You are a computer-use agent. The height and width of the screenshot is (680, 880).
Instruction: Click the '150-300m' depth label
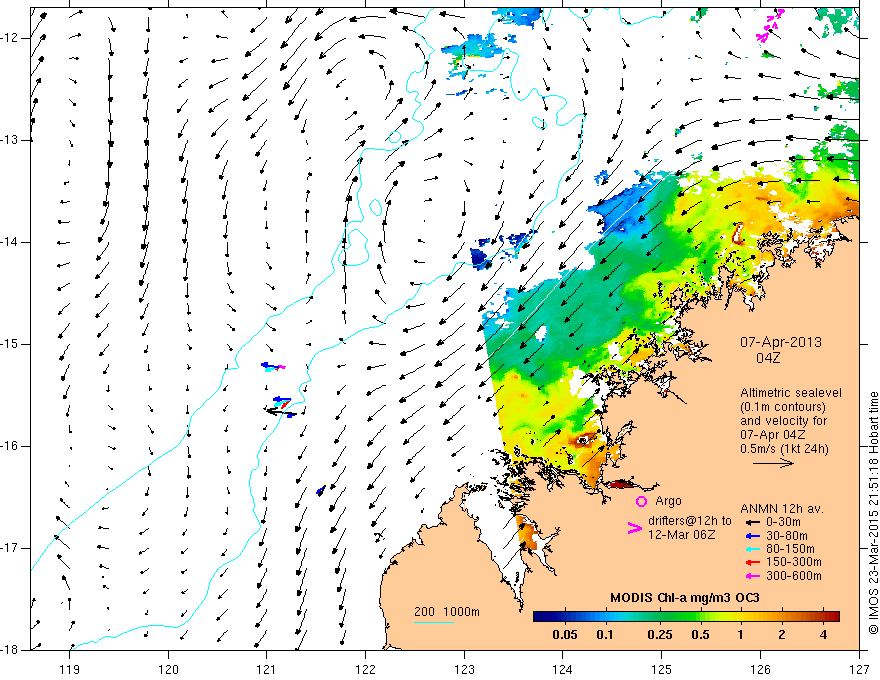(x=794, y=562)
